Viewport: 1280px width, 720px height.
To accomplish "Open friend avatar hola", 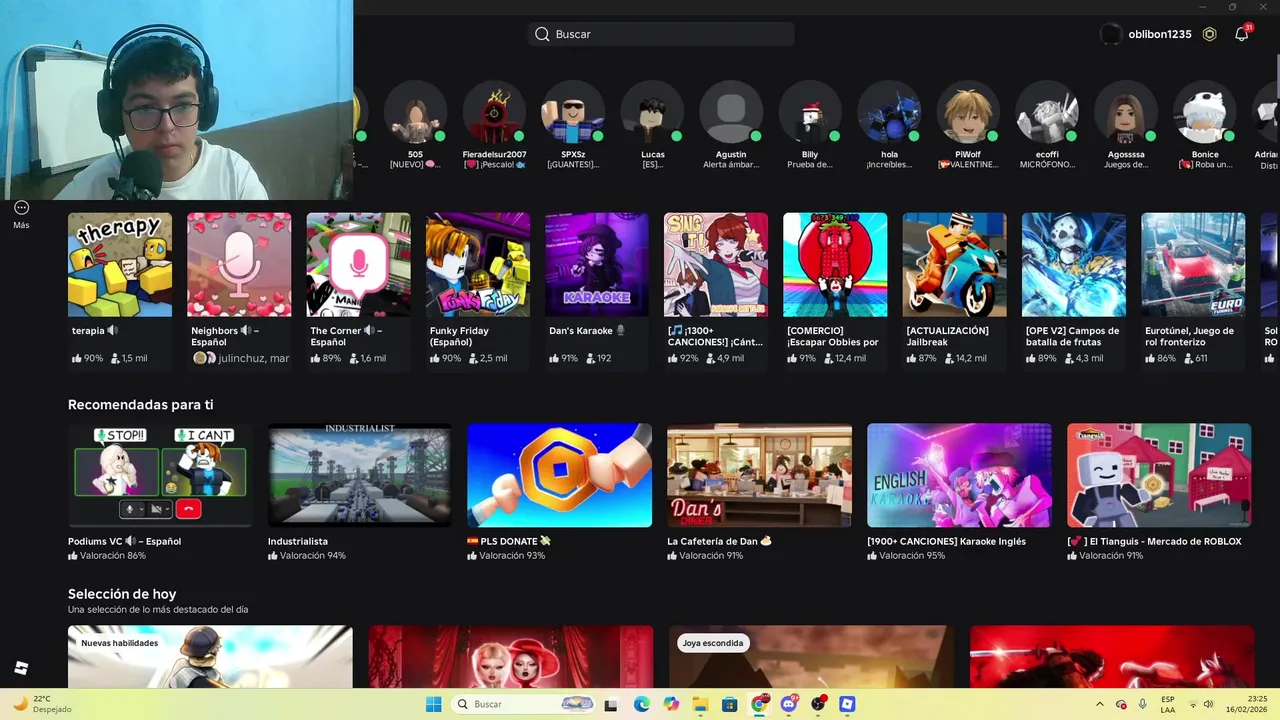I will [x=889, y=112].
